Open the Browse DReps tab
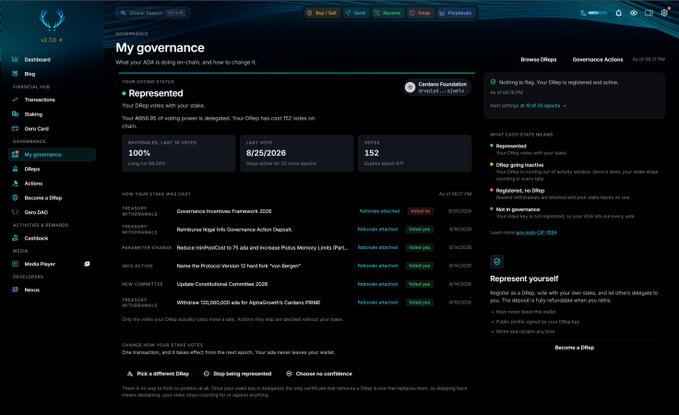This screenshot has width=679, height=415. coord(538,59)
